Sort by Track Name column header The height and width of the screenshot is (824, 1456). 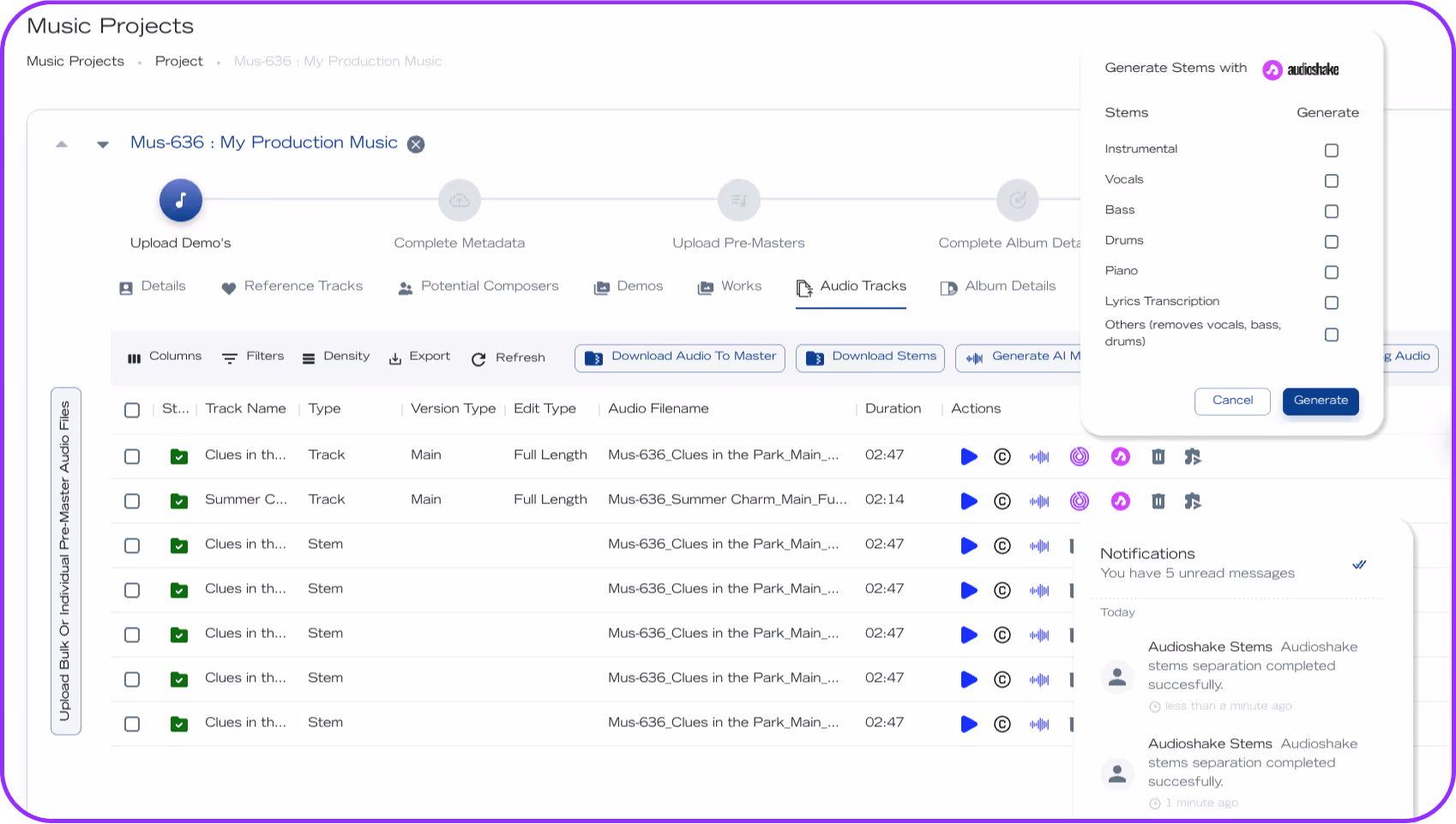246,409
